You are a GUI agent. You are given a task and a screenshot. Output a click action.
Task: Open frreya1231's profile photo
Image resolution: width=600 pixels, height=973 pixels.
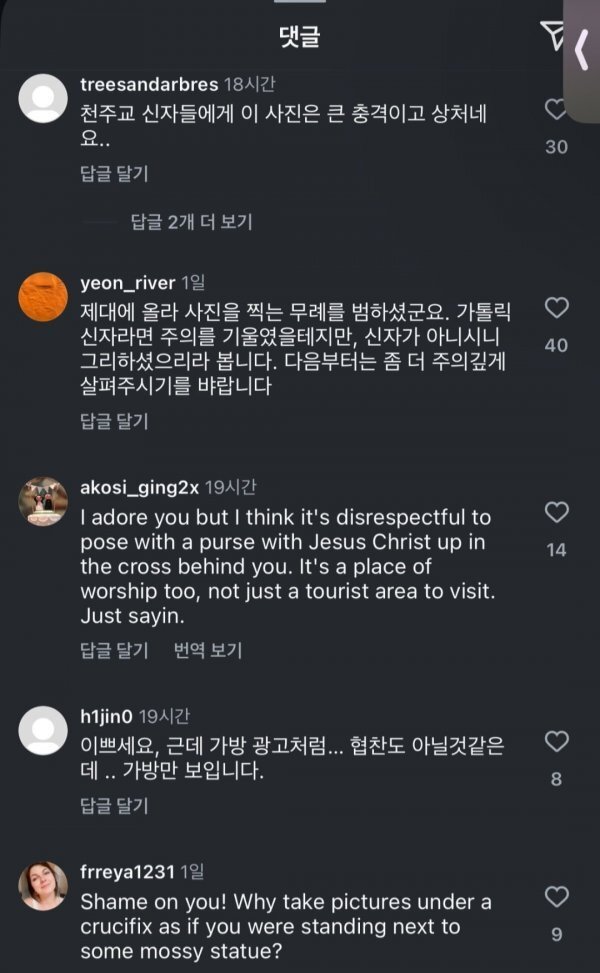pyautogui.click(x=43, y=886)
